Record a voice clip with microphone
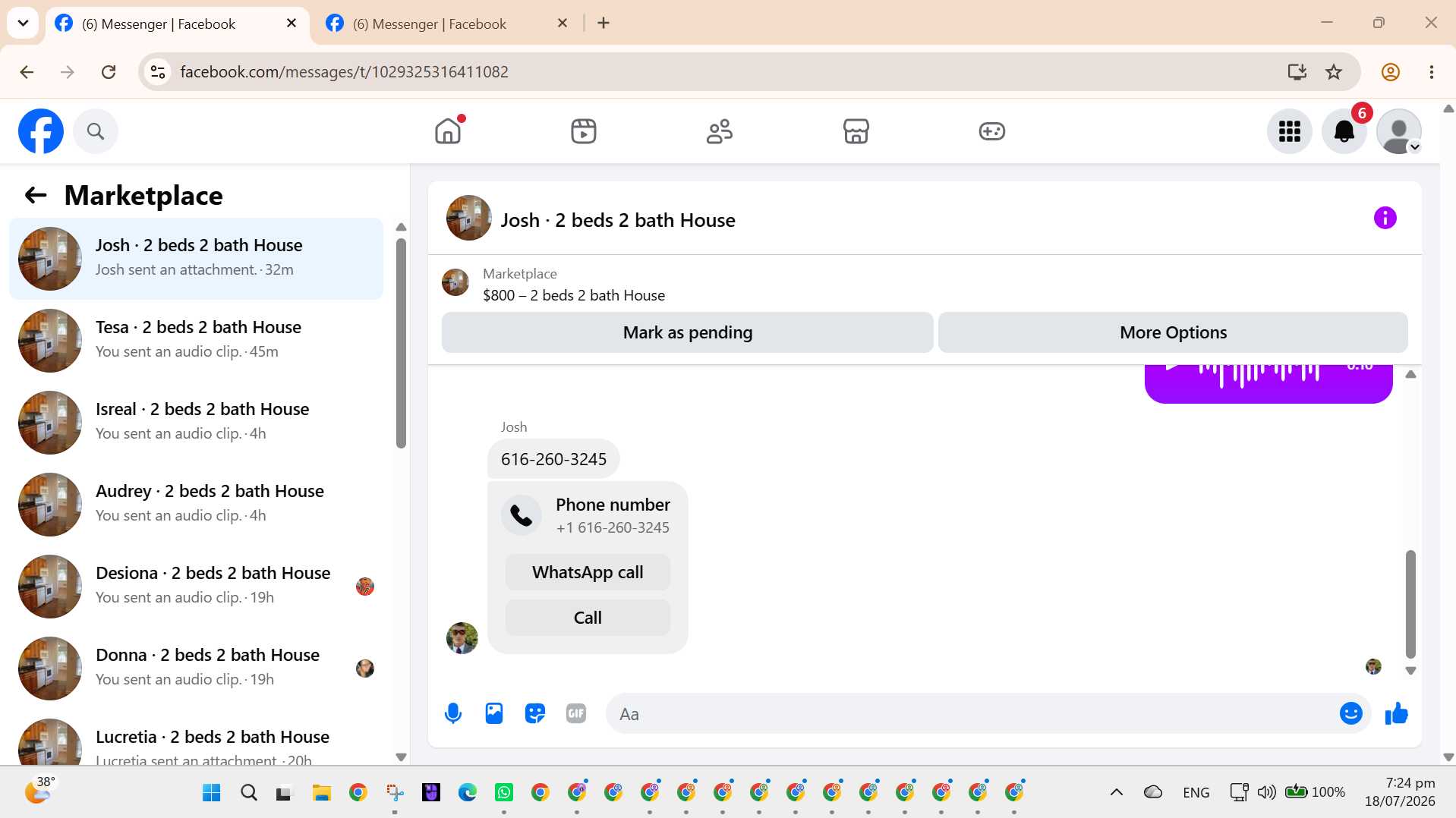Image resolution: width=1456 pixels, height=818 pixels. [x=453, y=713]
